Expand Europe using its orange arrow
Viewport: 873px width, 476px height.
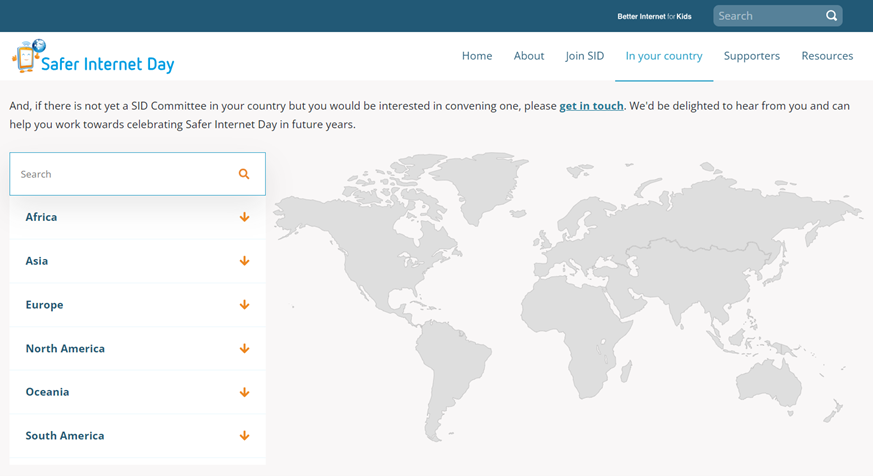(x=244, y=305)
